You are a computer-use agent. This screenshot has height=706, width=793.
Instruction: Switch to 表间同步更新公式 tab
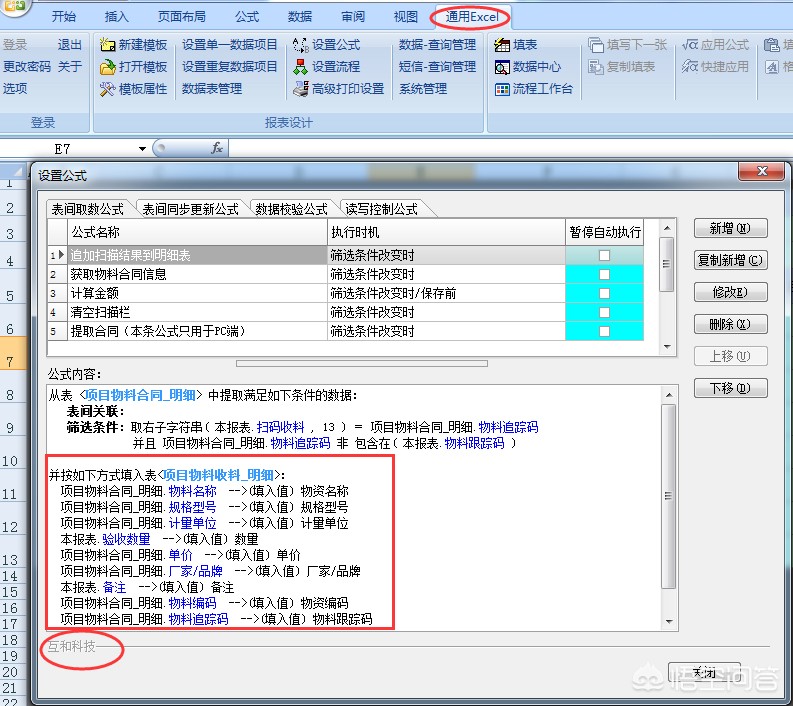click(x=190, y=209)
